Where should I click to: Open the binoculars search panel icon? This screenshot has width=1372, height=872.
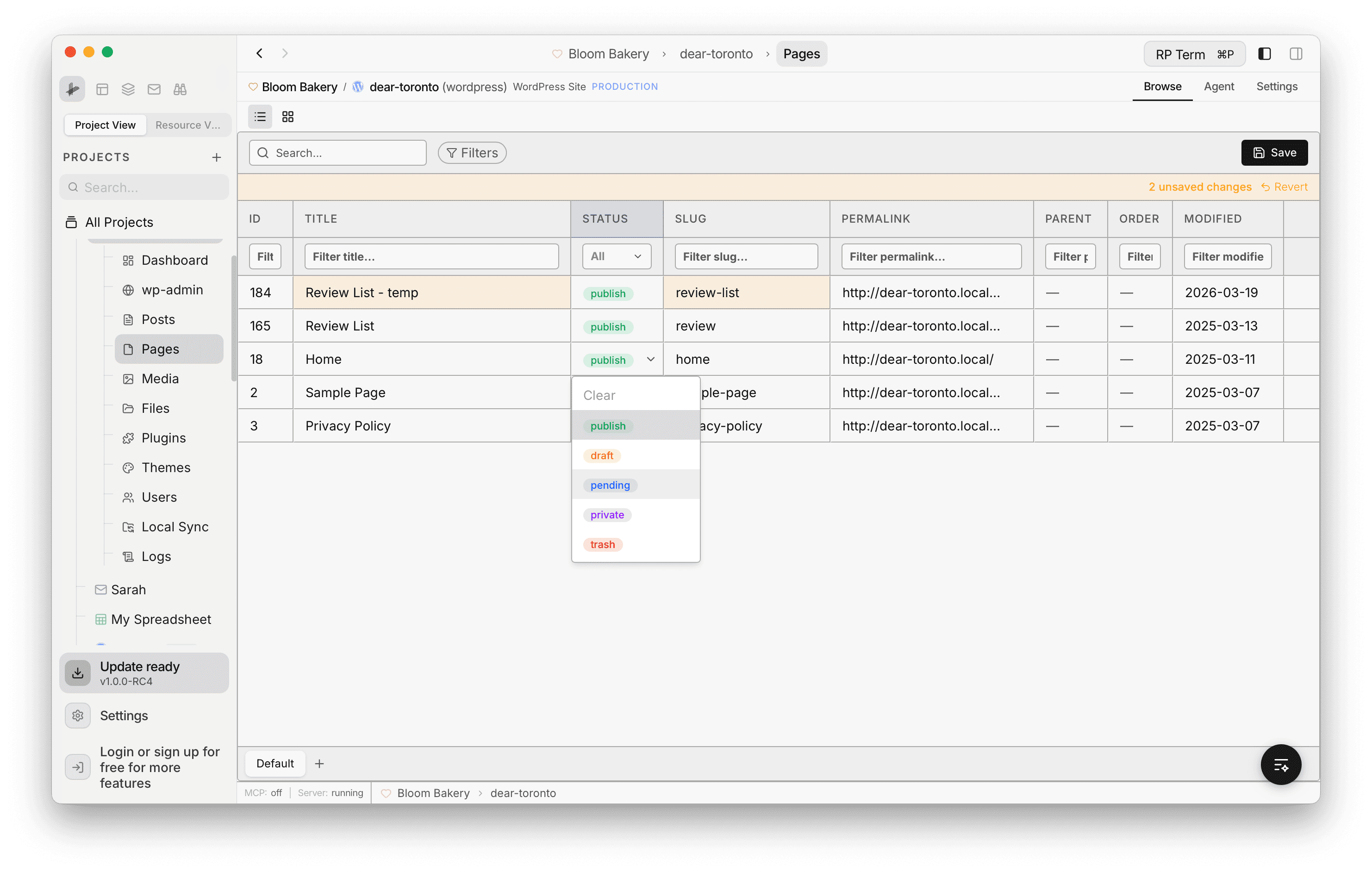click(180, 89)
